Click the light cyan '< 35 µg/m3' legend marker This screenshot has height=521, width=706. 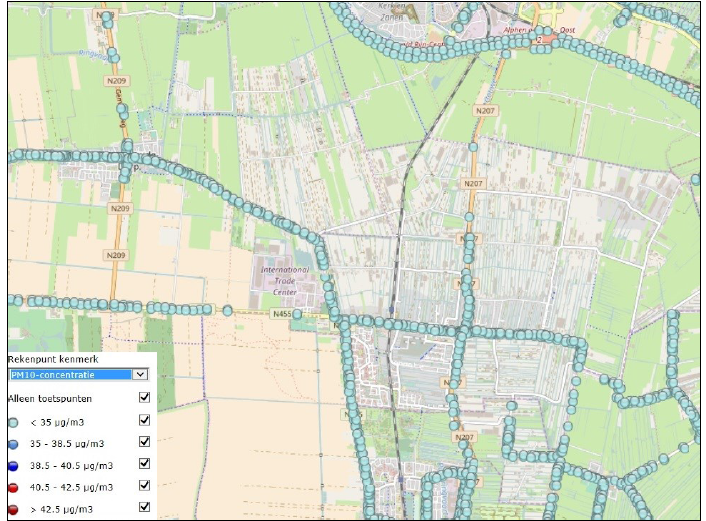13,421
